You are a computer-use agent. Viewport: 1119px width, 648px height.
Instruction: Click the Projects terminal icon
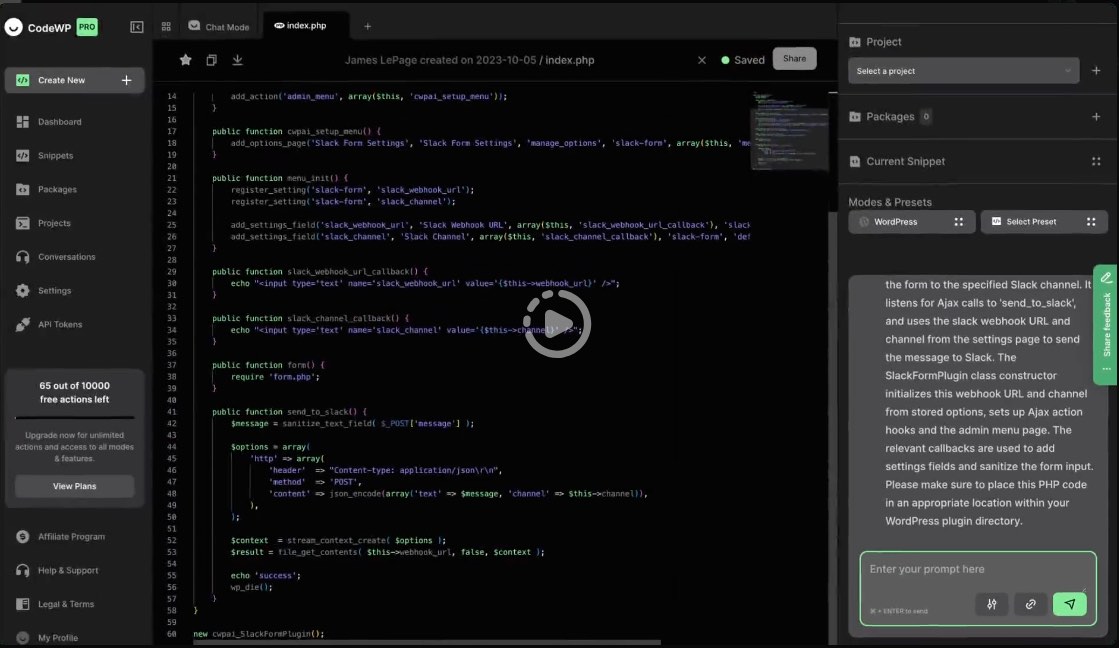coord(23,223)
